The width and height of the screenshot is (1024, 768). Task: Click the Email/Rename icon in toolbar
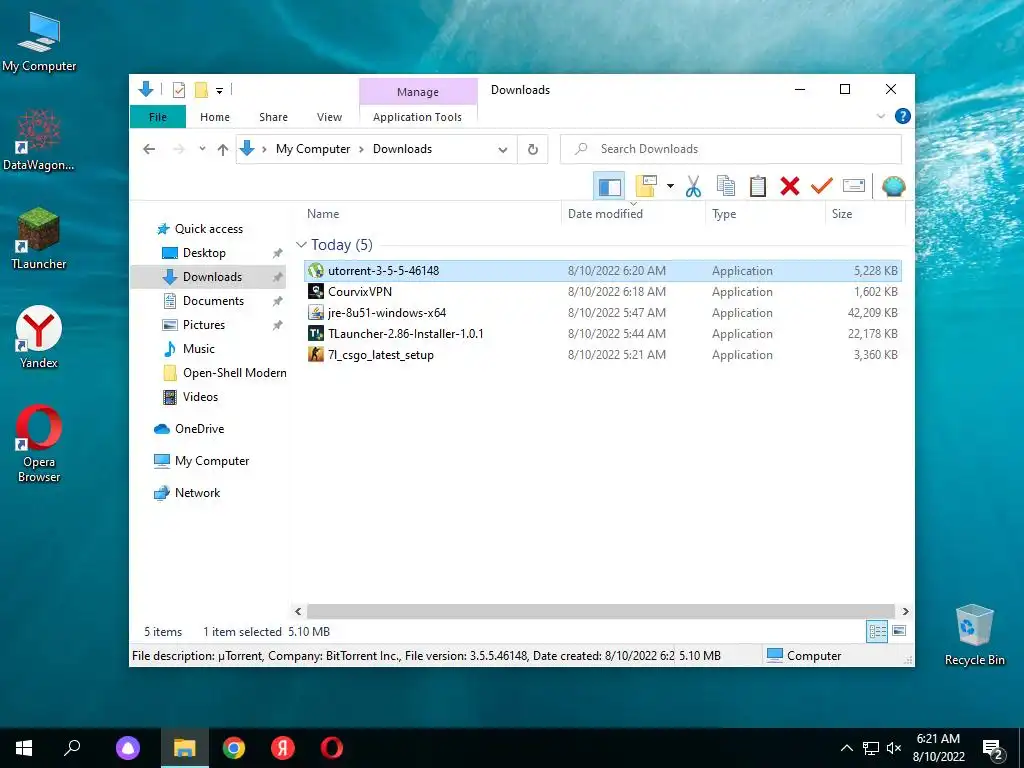854,186
